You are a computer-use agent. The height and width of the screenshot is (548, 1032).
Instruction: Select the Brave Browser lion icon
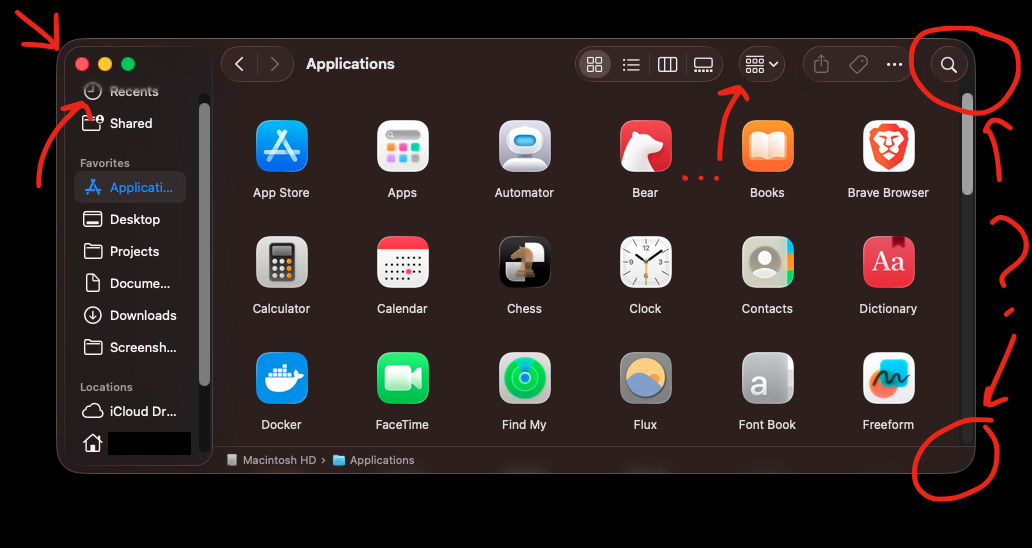coord(889,146)
